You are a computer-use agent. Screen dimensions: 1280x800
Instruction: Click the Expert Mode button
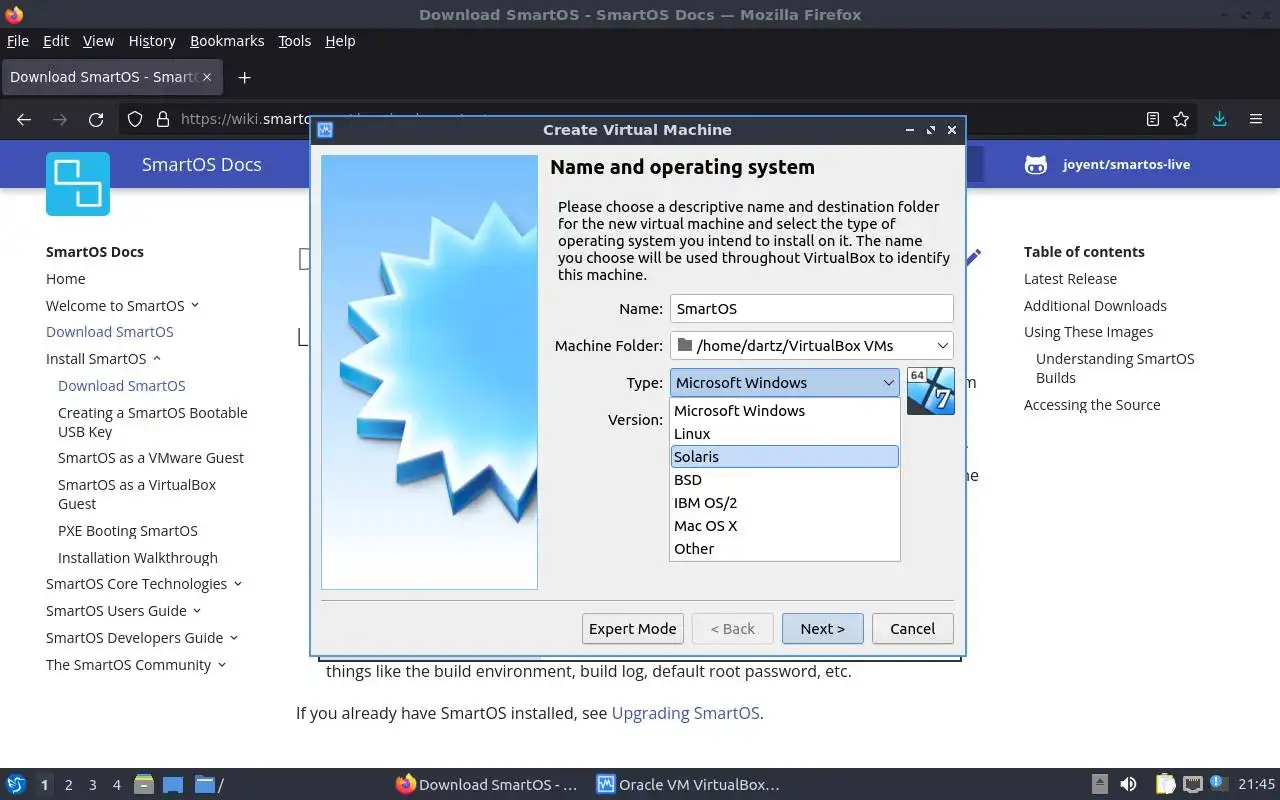(633, 629)
